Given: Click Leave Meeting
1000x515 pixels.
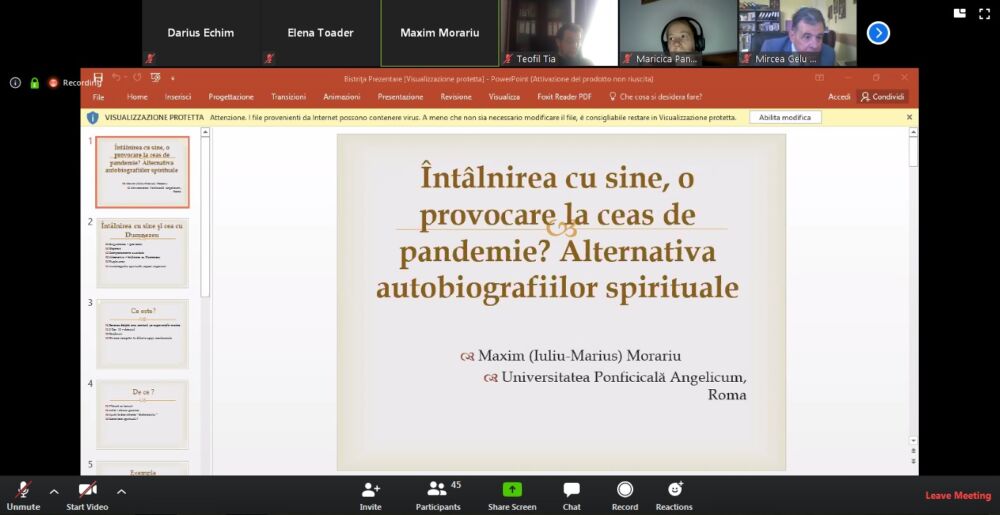Looking at the screenshot, I should [x=958, y=496].
